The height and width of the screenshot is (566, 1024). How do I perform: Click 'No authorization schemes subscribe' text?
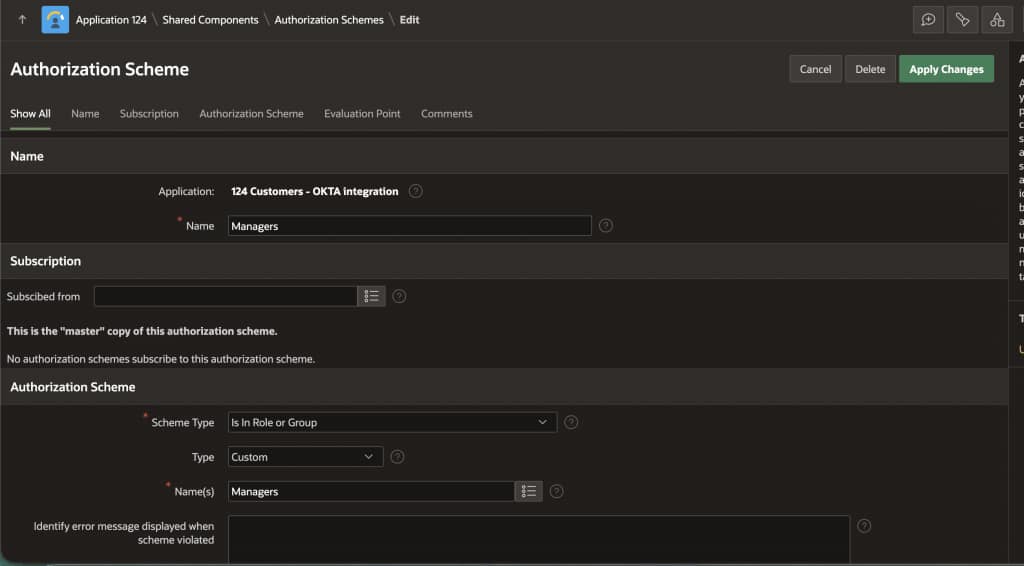coord(161,359)
